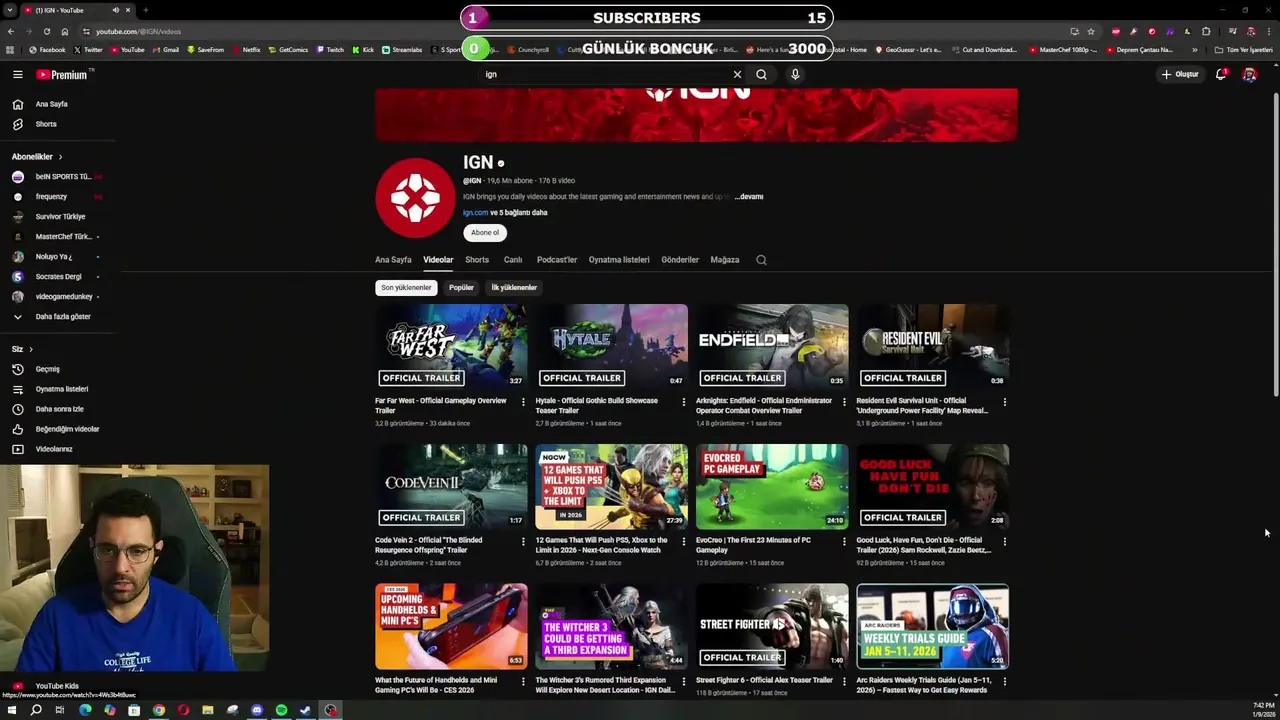Open options for EvoCreo gameplay video

point(844,542)
